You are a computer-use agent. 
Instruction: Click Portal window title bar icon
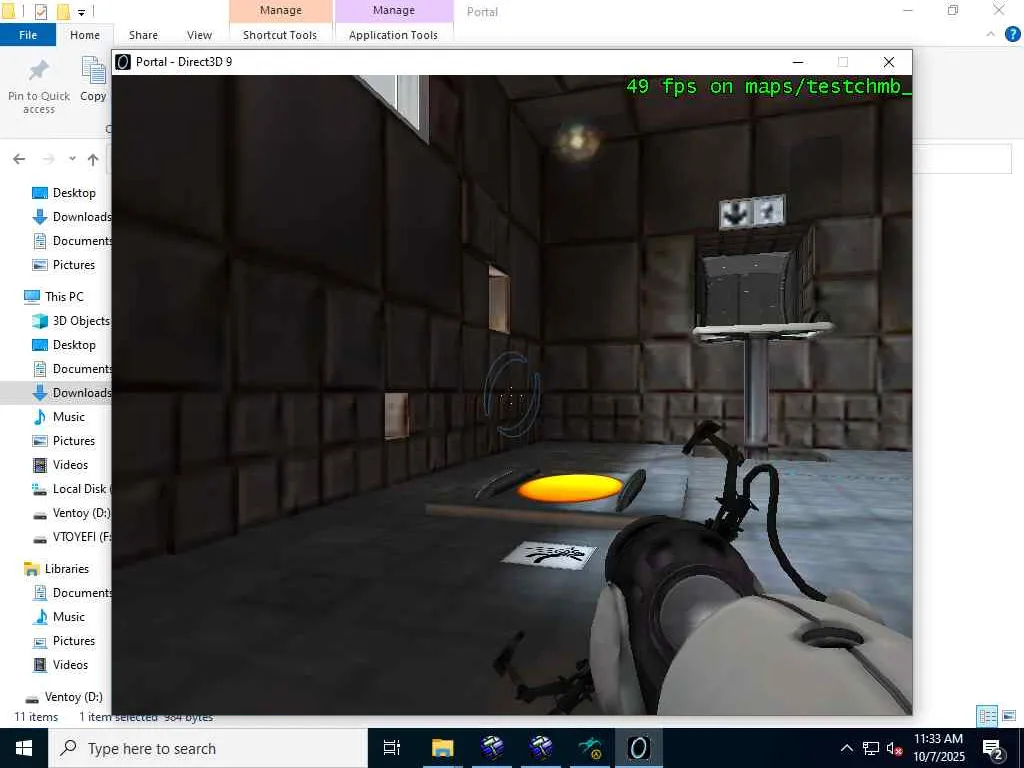[122, 61]
